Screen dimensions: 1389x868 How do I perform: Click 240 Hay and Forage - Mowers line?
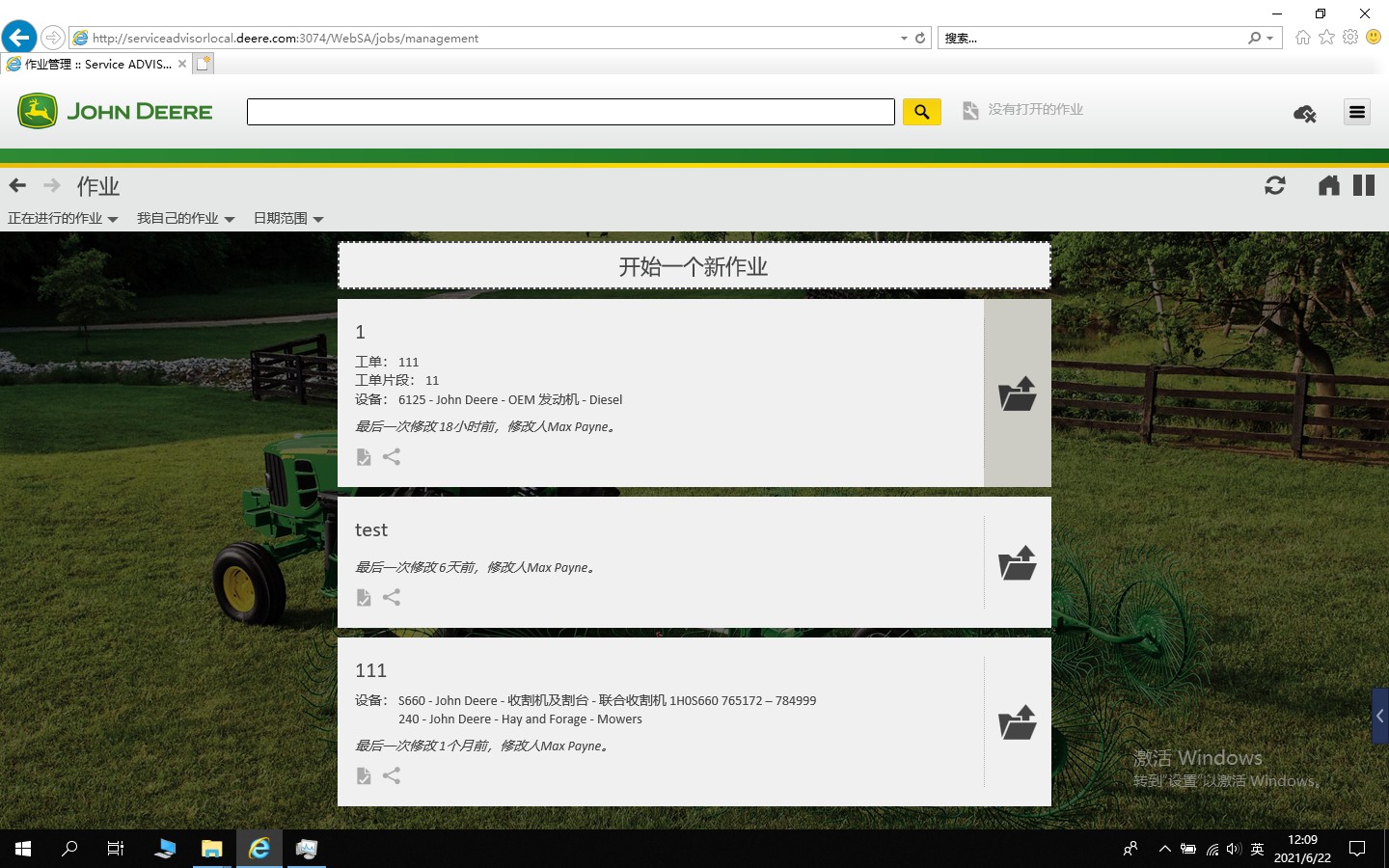520,719
